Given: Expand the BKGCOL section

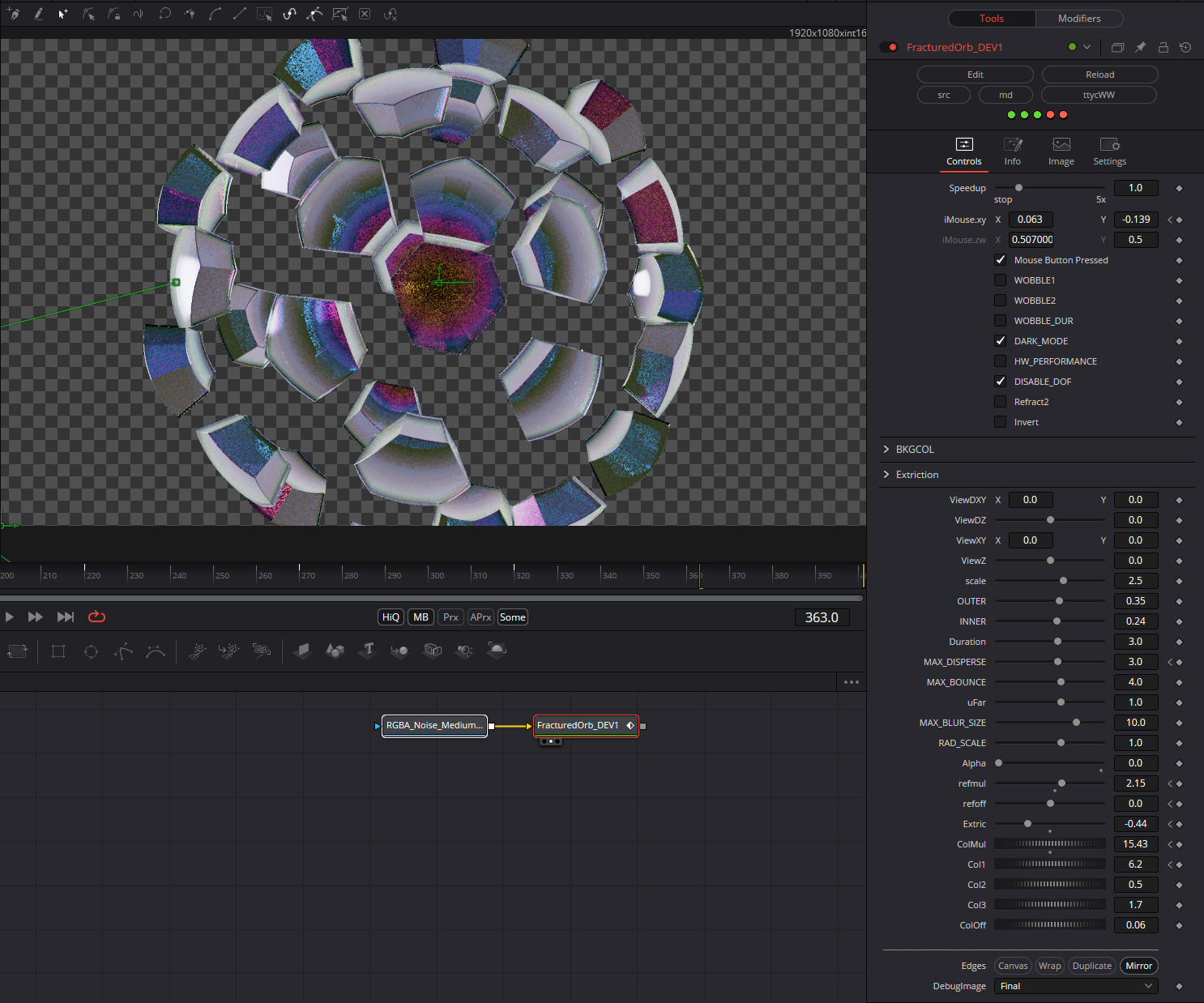Looking at the screenshot, I should click(x=915, y=449).
